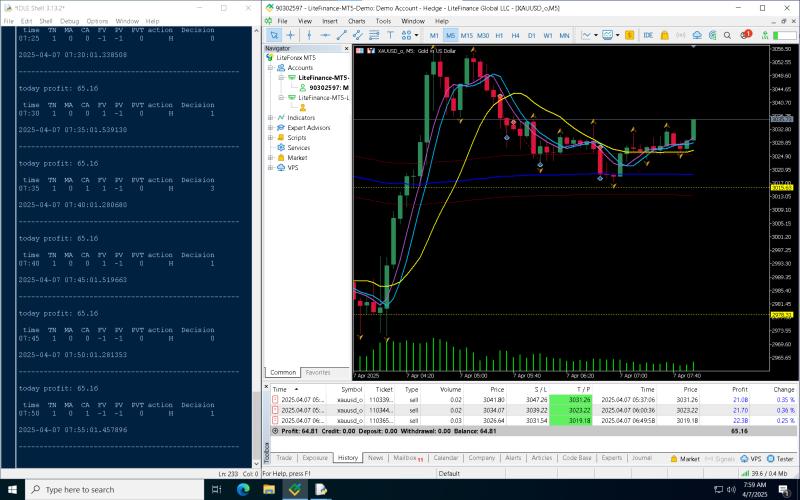Click the Signals icon in MT5 toolbar
Viewport: 800px width, 500px height.
pos(681,35)
